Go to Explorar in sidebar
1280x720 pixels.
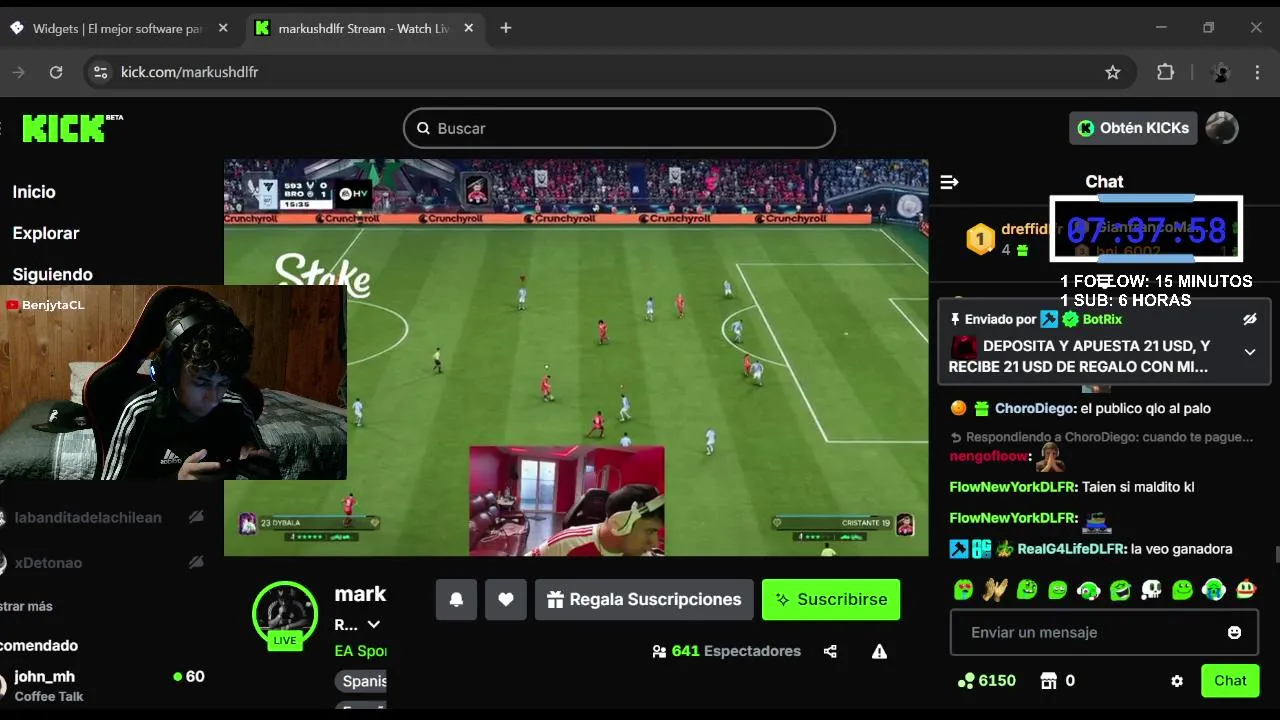pos(46,233)
